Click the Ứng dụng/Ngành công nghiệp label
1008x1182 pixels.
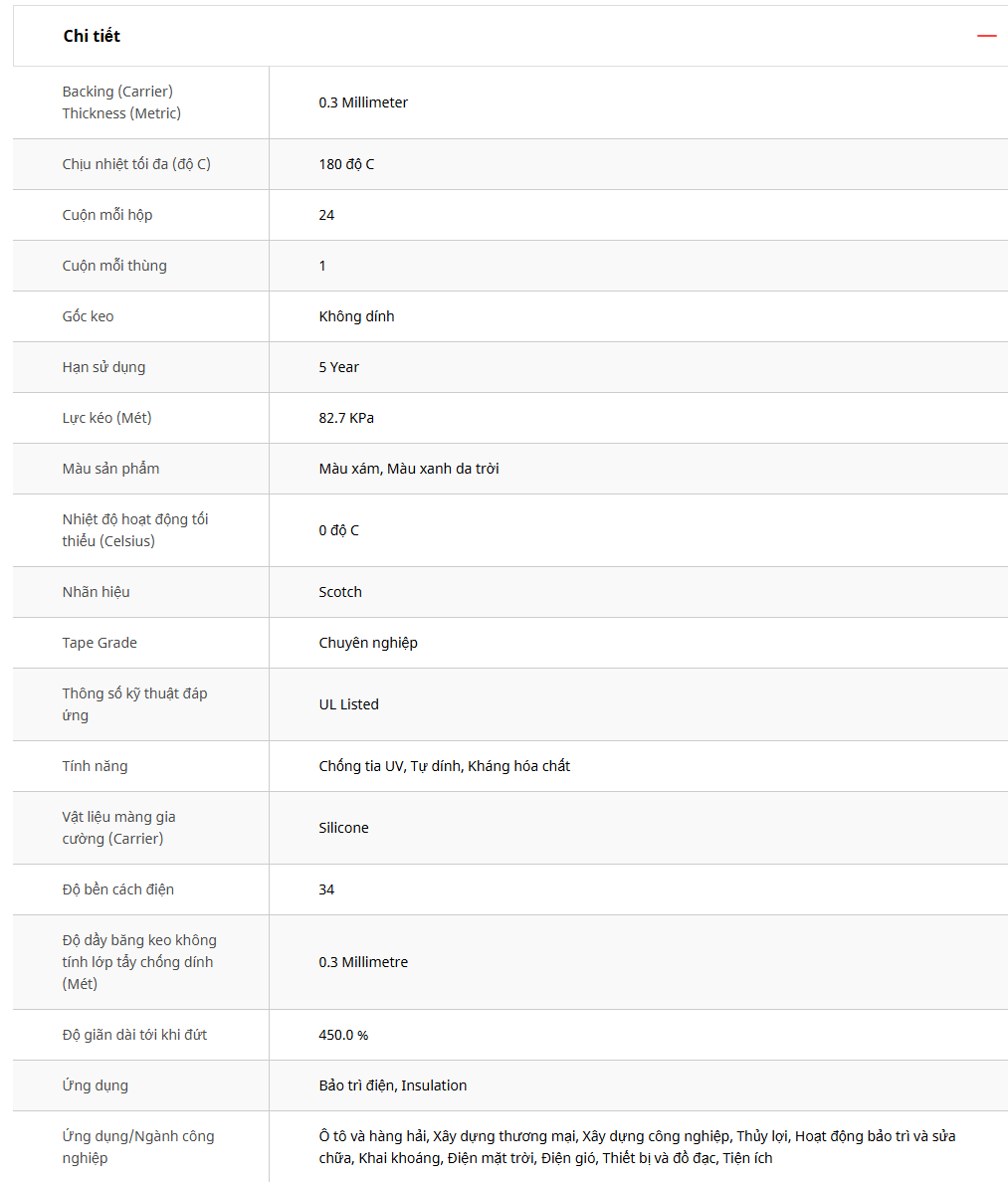138,1147
